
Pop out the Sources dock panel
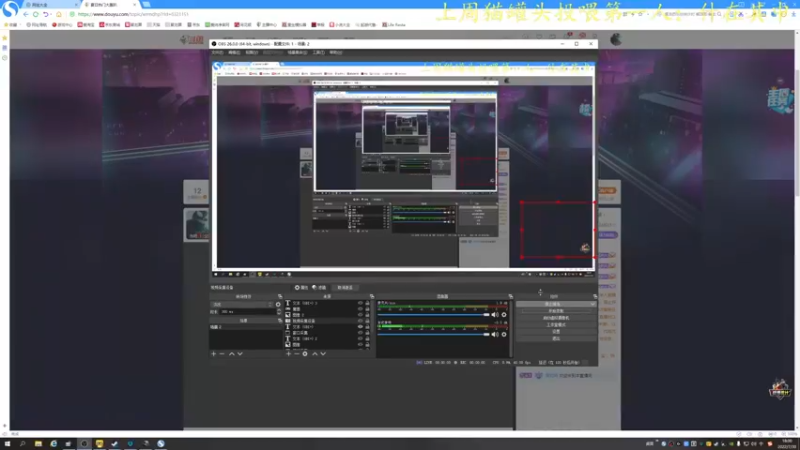372,296
